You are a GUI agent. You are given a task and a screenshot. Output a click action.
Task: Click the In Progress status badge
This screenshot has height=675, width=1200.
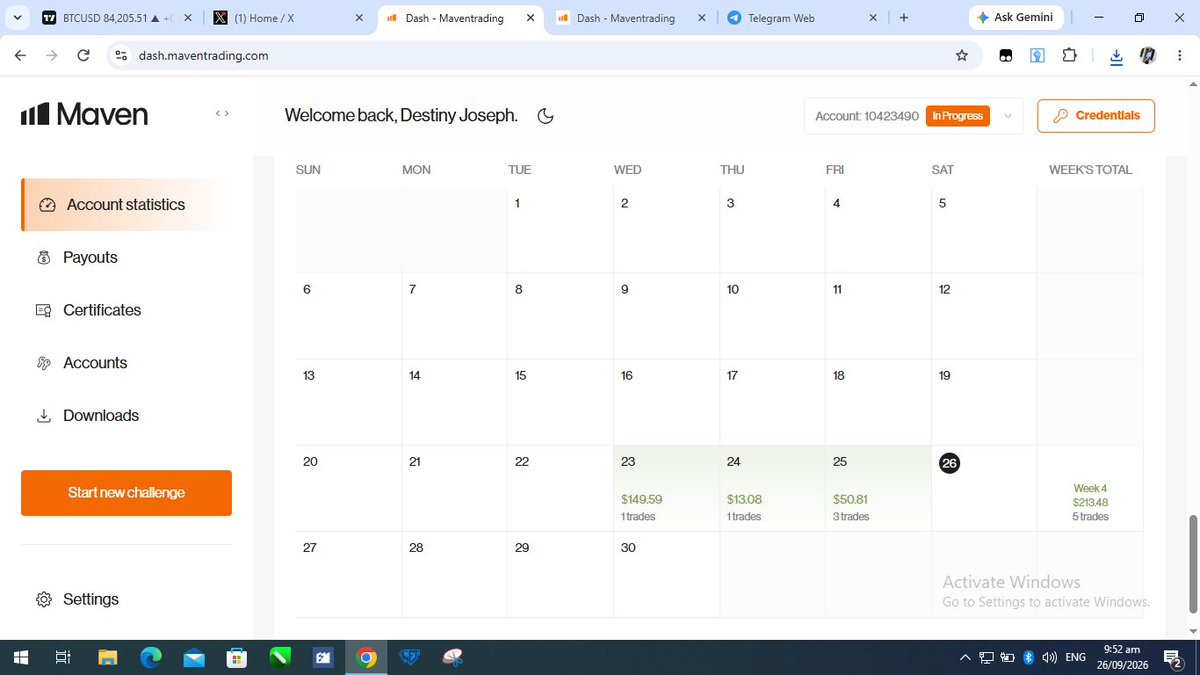click(958, 116)
